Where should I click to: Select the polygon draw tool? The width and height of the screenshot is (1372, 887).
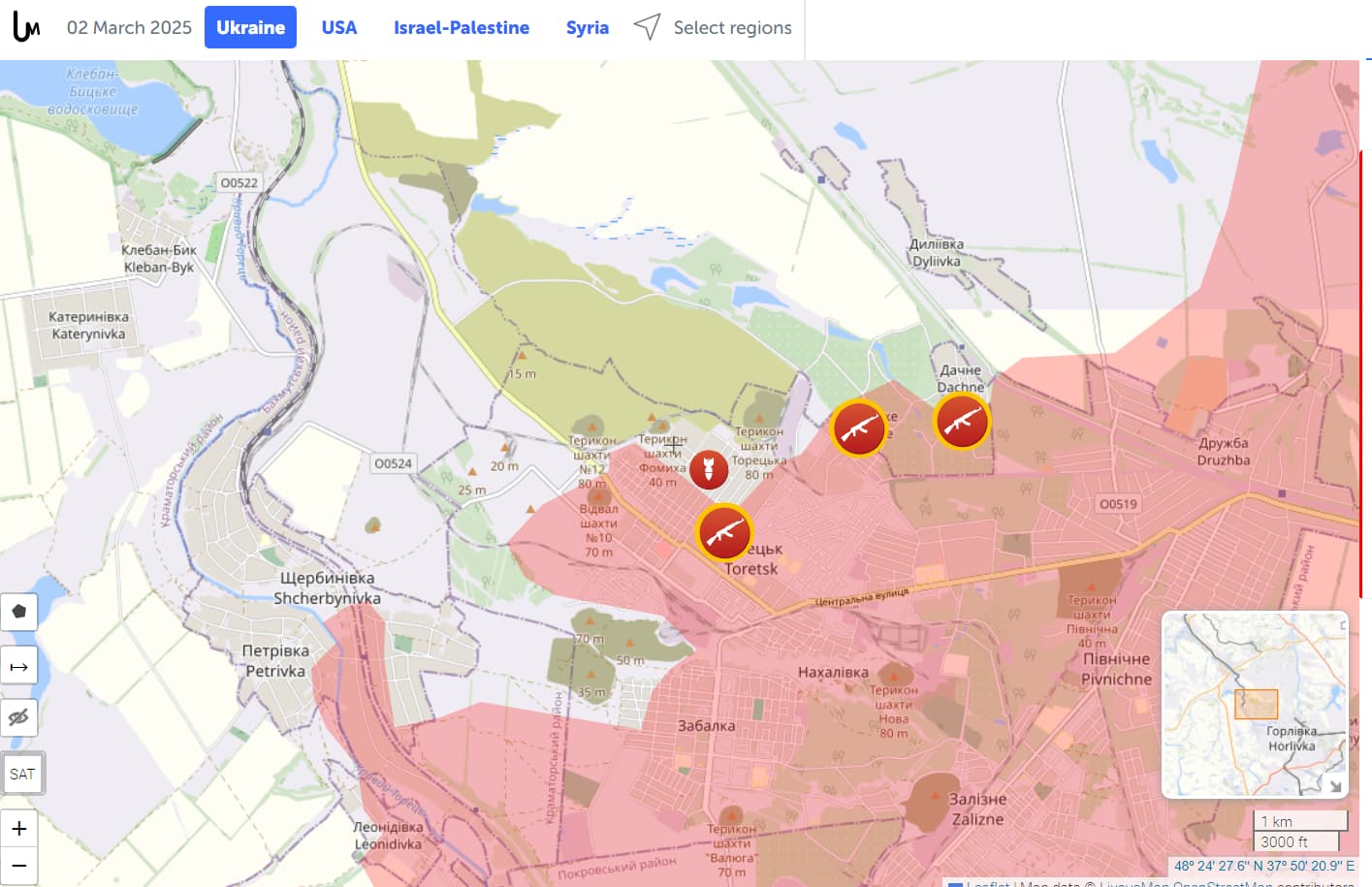coord(19,612)
